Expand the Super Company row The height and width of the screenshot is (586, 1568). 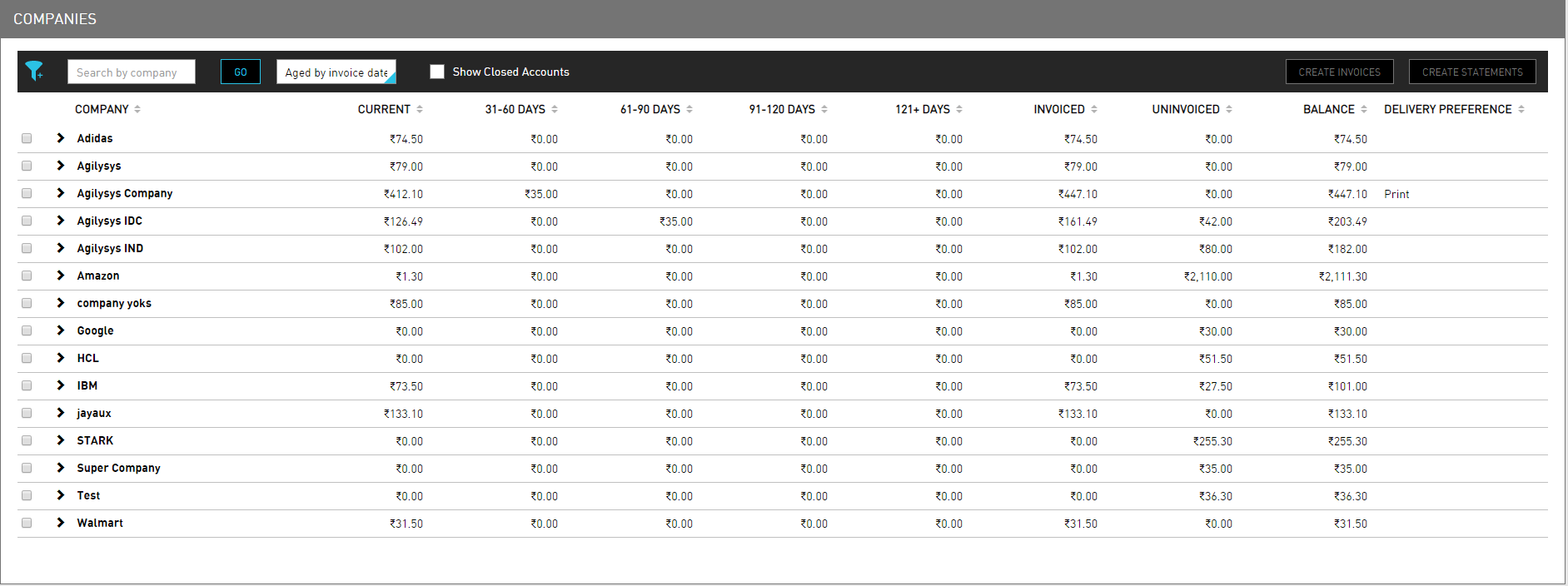60,468
